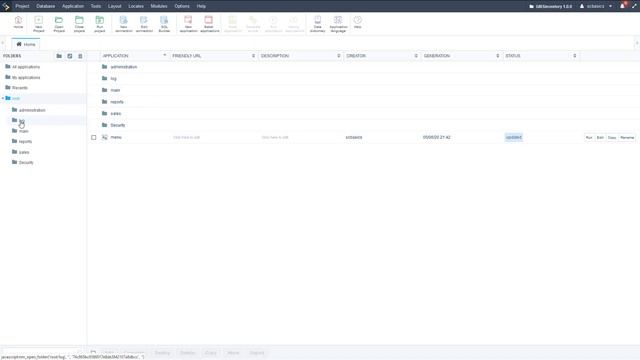
Task: Click the Scriptcase logo icon
Action: 6,6
